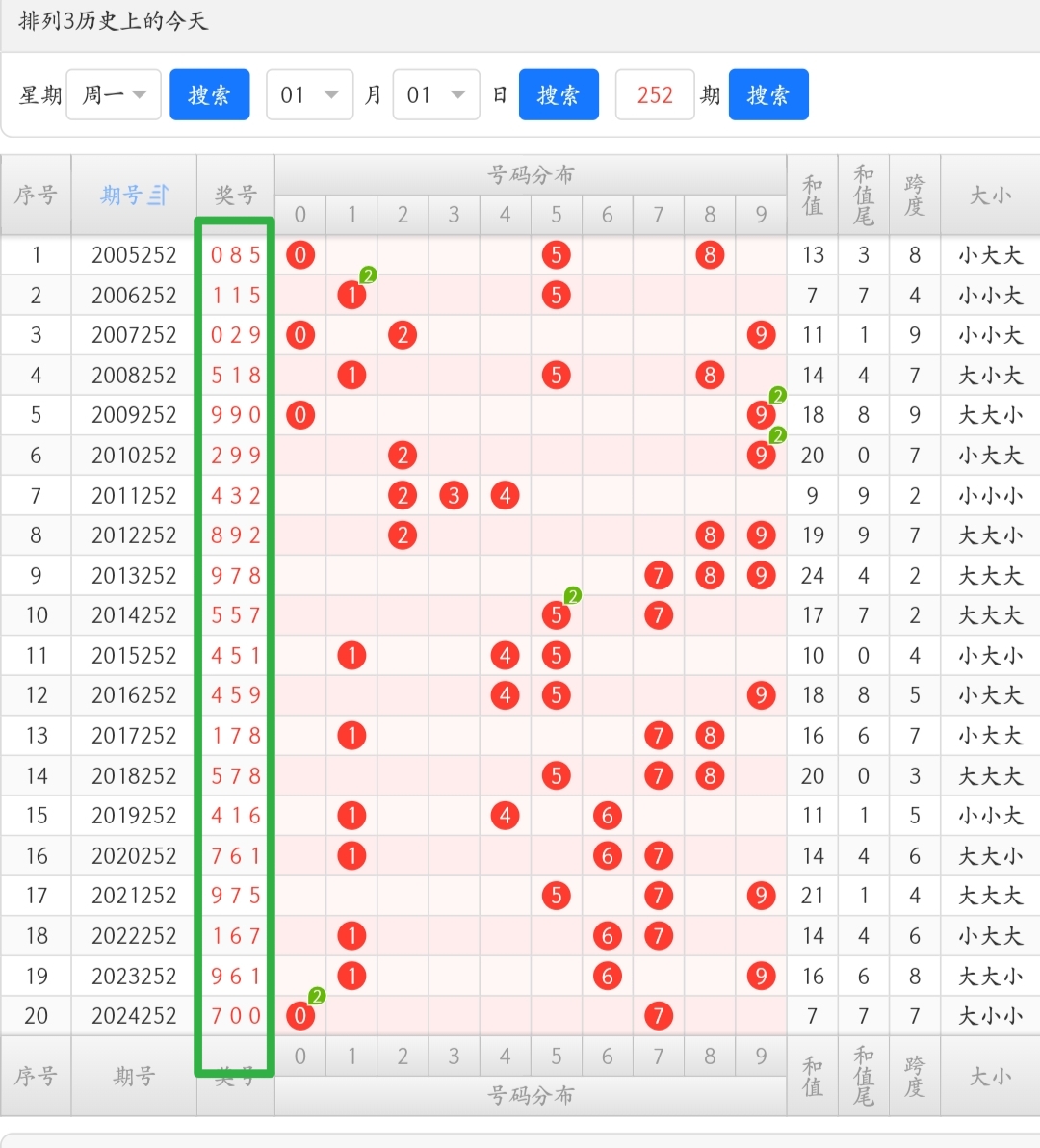This screenshot has width=1040, height=1148.
Task: Click the bottom 期号 footer header
Action: click(134, 1076)
